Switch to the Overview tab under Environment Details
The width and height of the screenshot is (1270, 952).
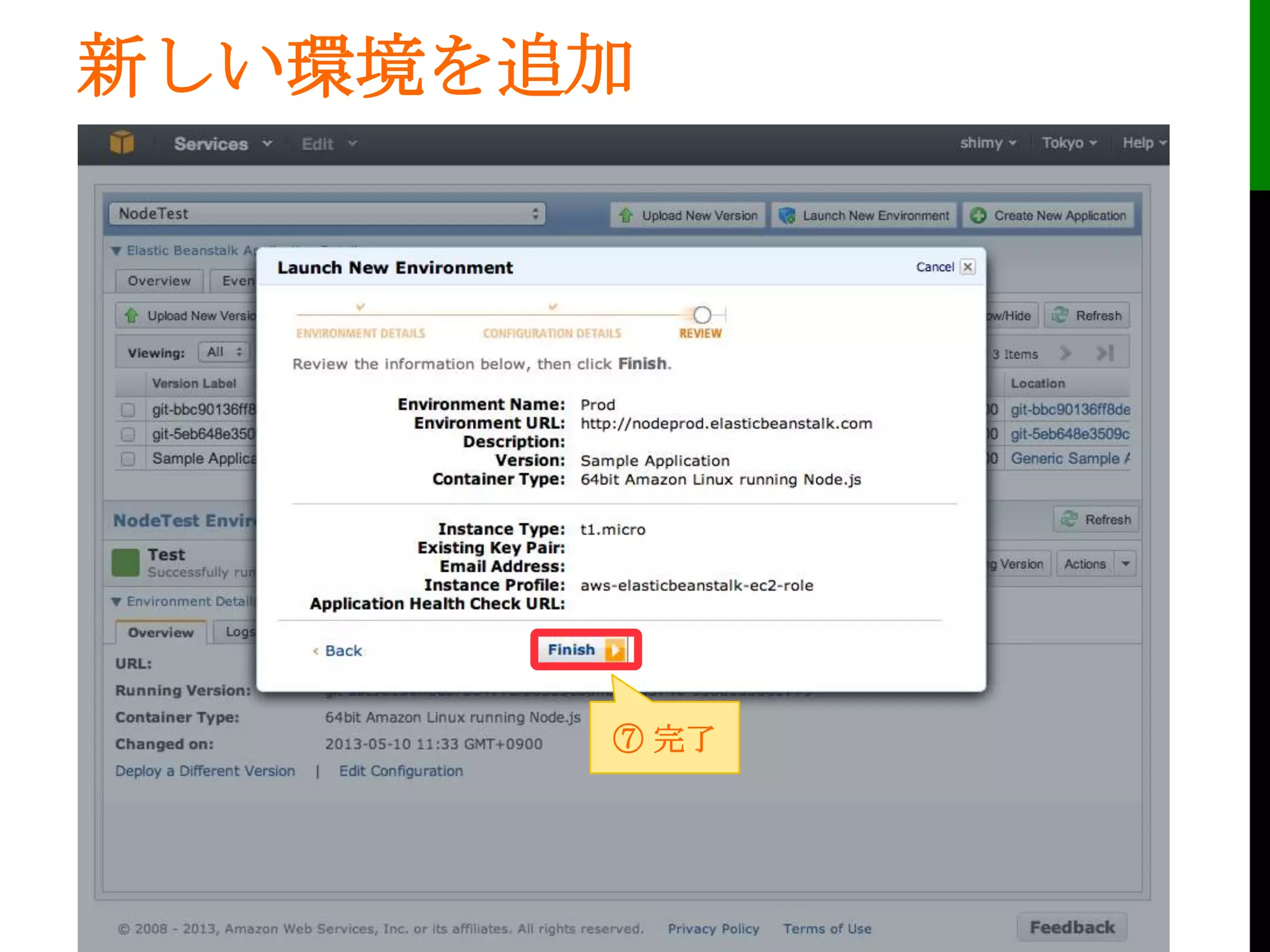pyautogui.click(x=161, y=633)
